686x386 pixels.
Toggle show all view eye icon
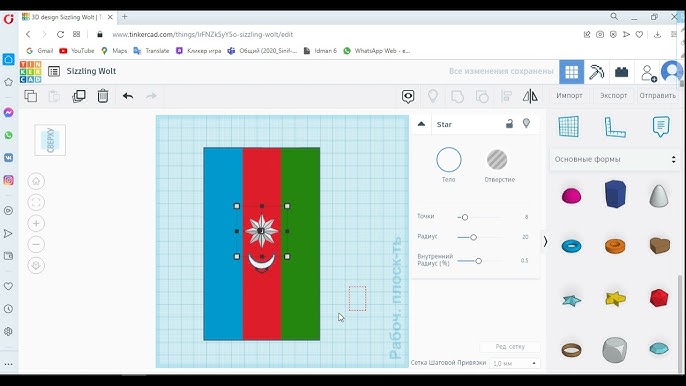tap(408, 96)
